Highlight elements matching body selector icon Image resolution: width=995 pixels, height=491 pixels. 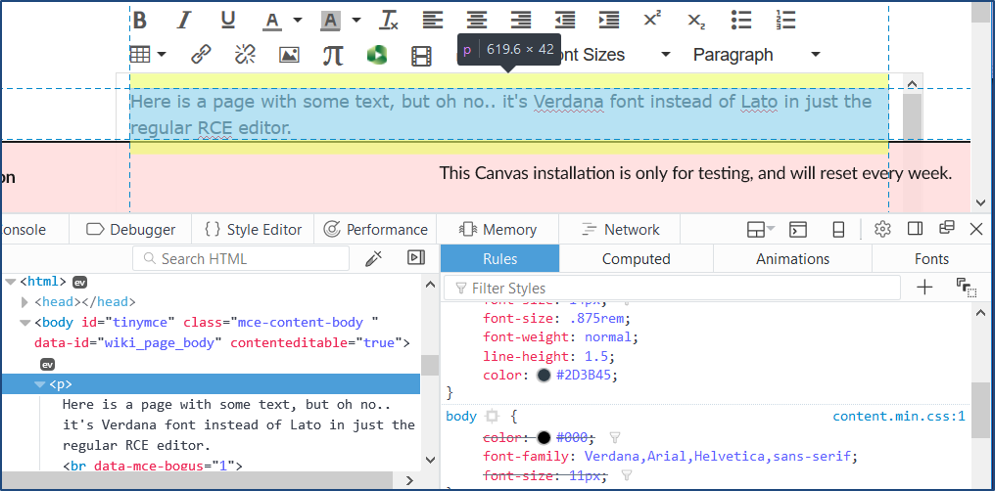pyautogui.click(x=491, y=417)
